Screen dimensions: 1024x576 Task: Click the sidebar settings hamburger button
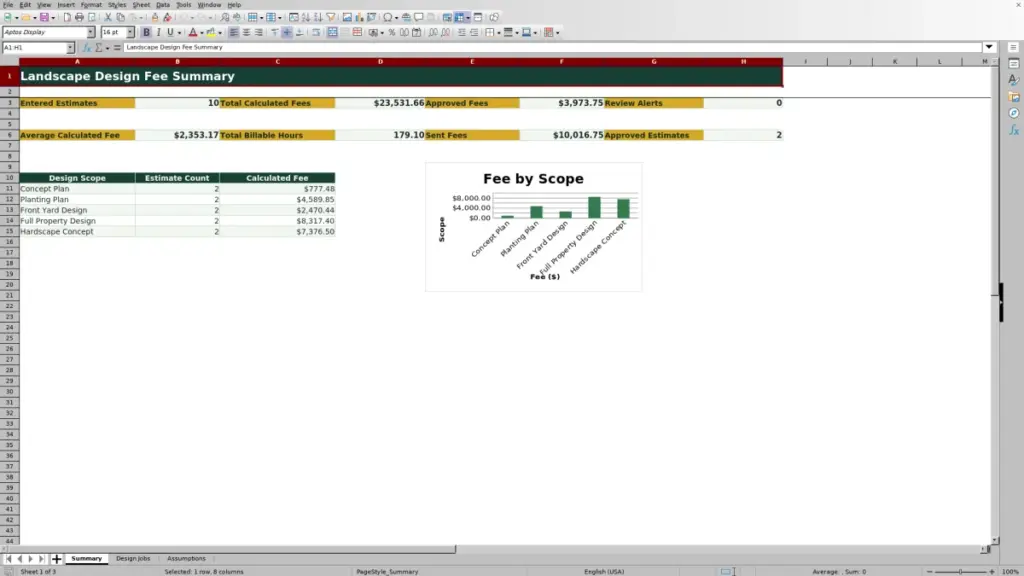(x=1014, y=47)
